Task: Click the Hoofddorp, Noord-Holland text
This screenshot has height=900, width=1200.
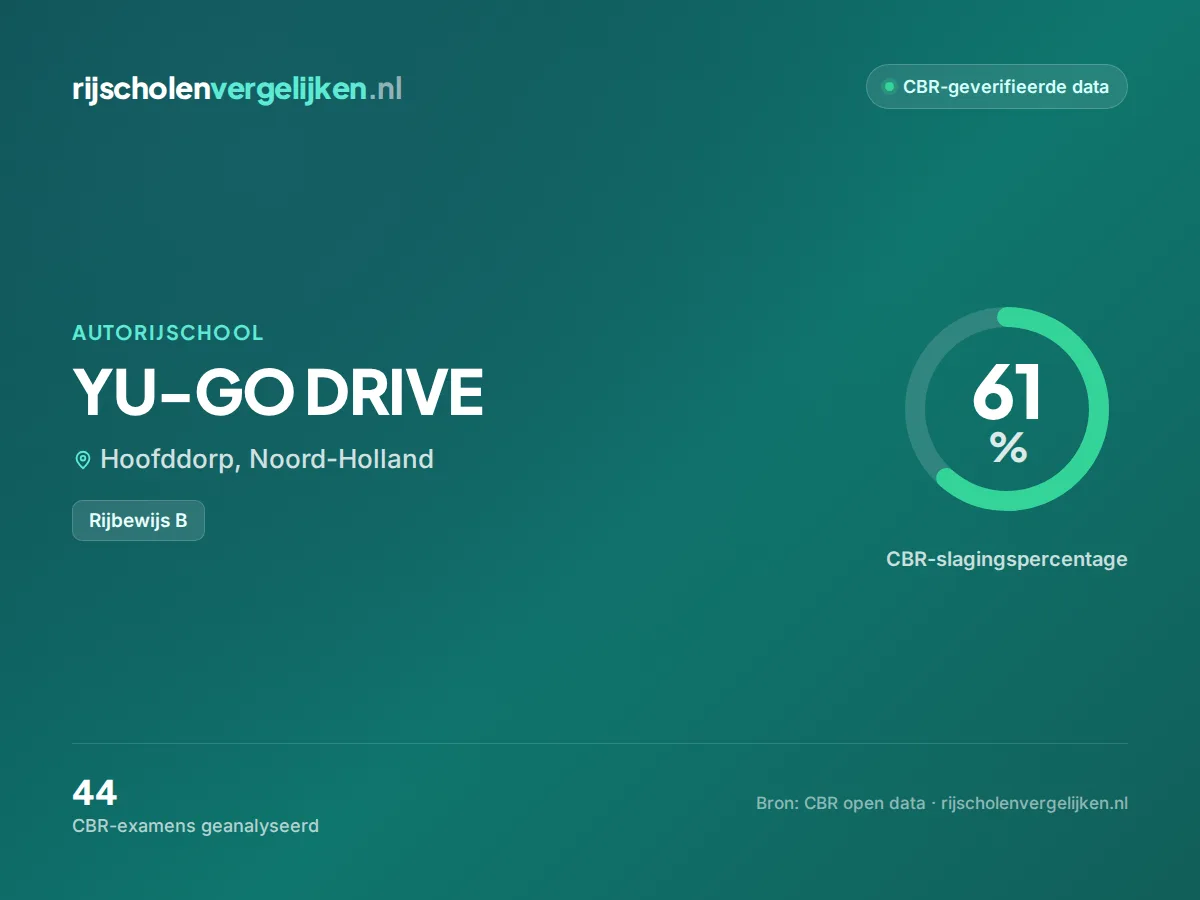Action: 267,459
